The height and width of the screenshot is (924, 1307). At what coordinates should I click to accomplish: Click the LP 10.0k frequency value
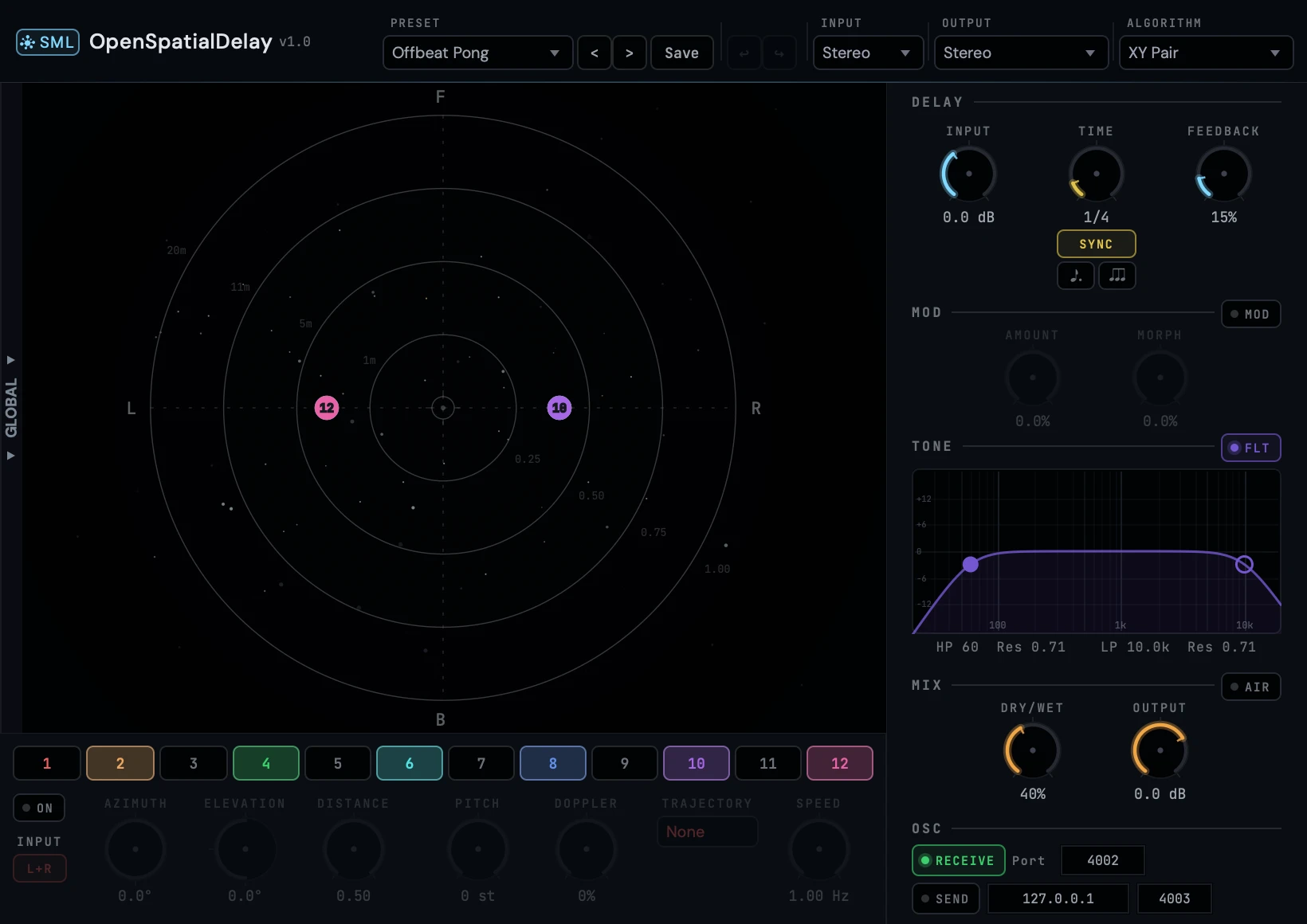coord(1136,647)
